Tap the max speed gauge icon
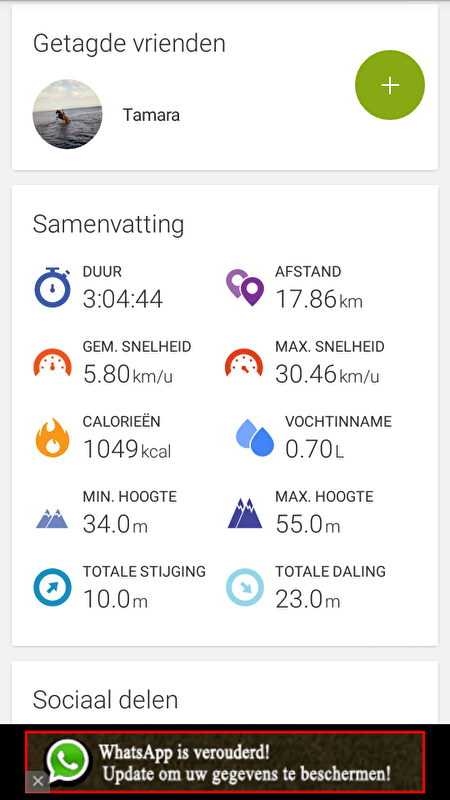Screen dimensions: 450x800 pyautogui.click(x=244, y=363)
